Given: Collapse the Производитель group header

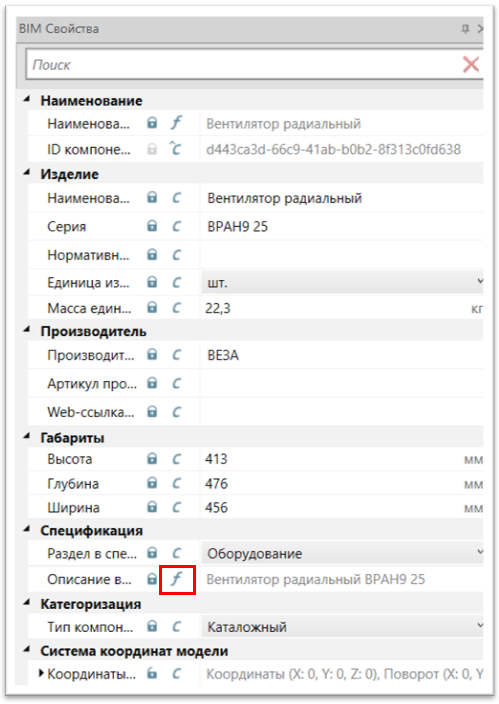Looking at the screenshot, I should coord(27,330).
